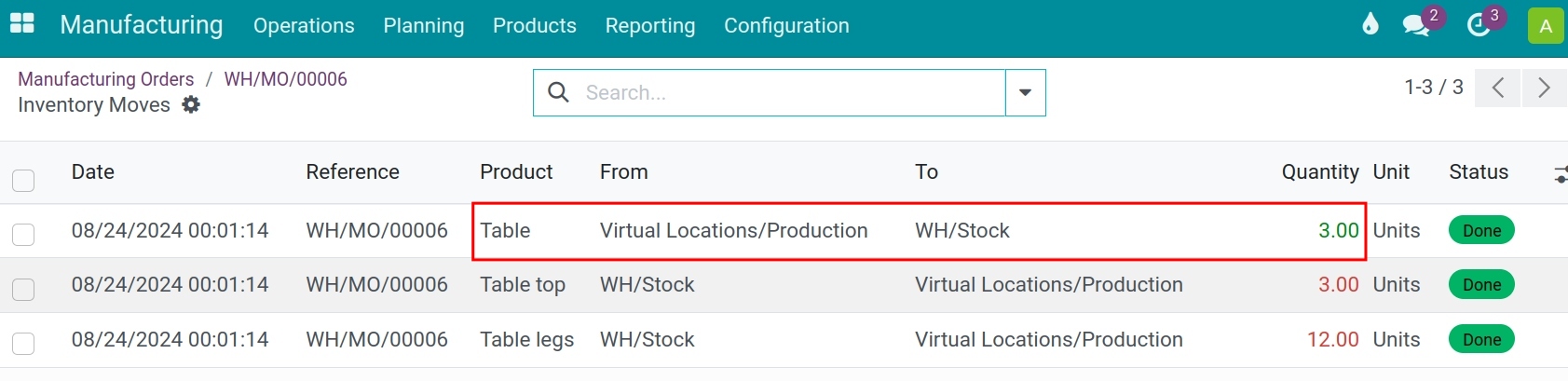Click WH/Stock source in Table legs row

click(x=648, y=339)
